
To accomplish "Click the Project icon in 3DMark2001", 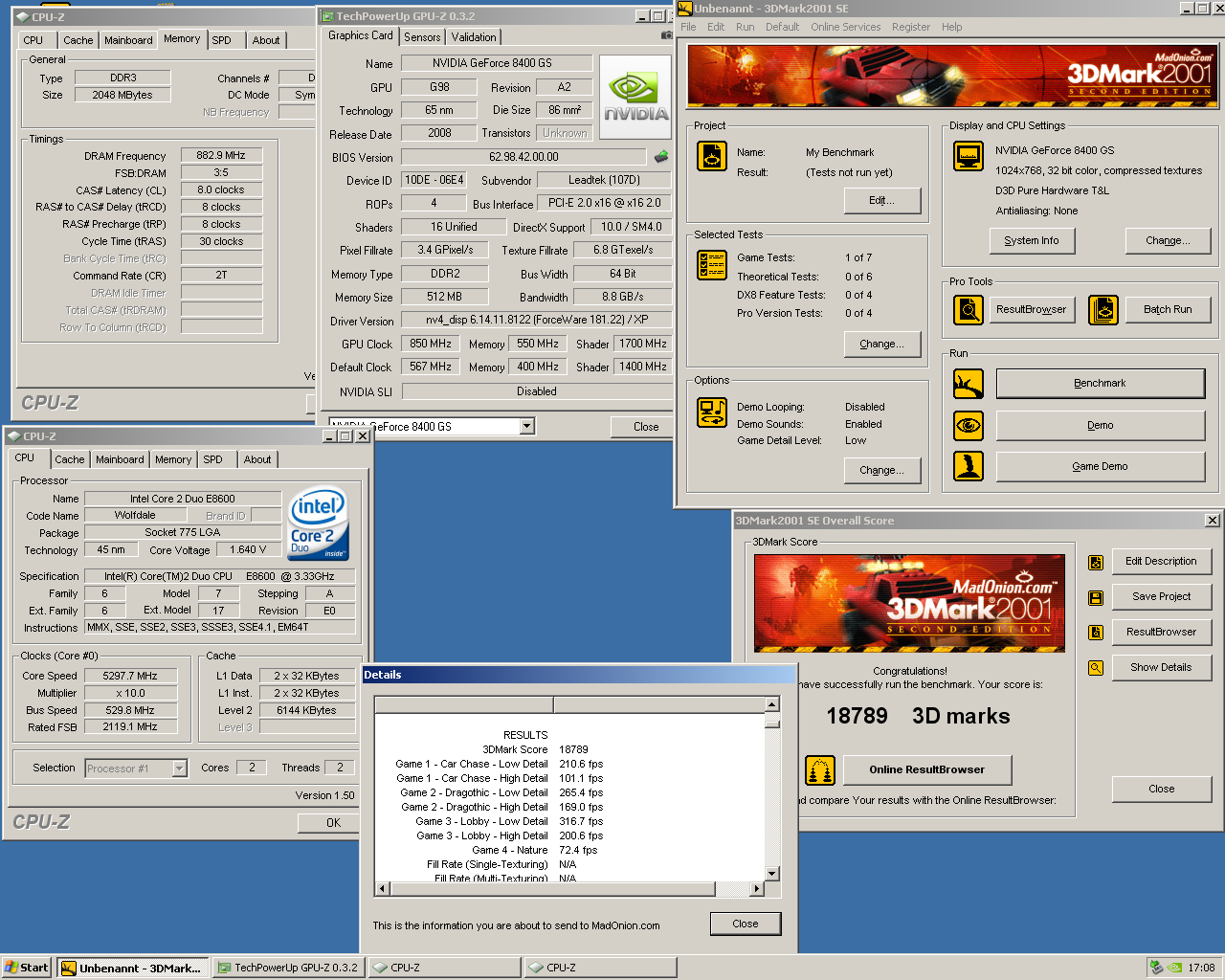I will tap(711, 156).
